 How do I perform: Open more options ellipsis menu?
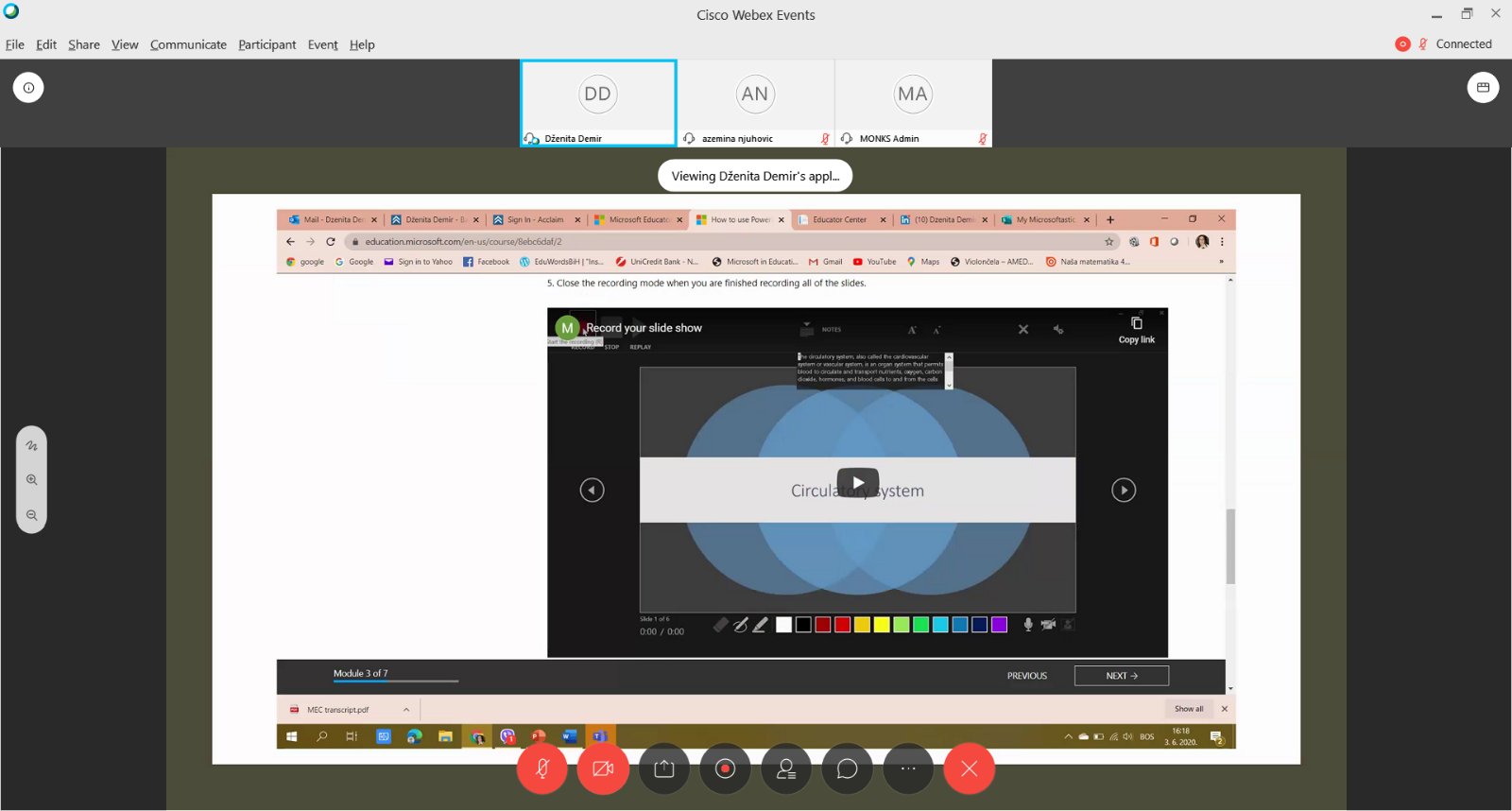908,768
